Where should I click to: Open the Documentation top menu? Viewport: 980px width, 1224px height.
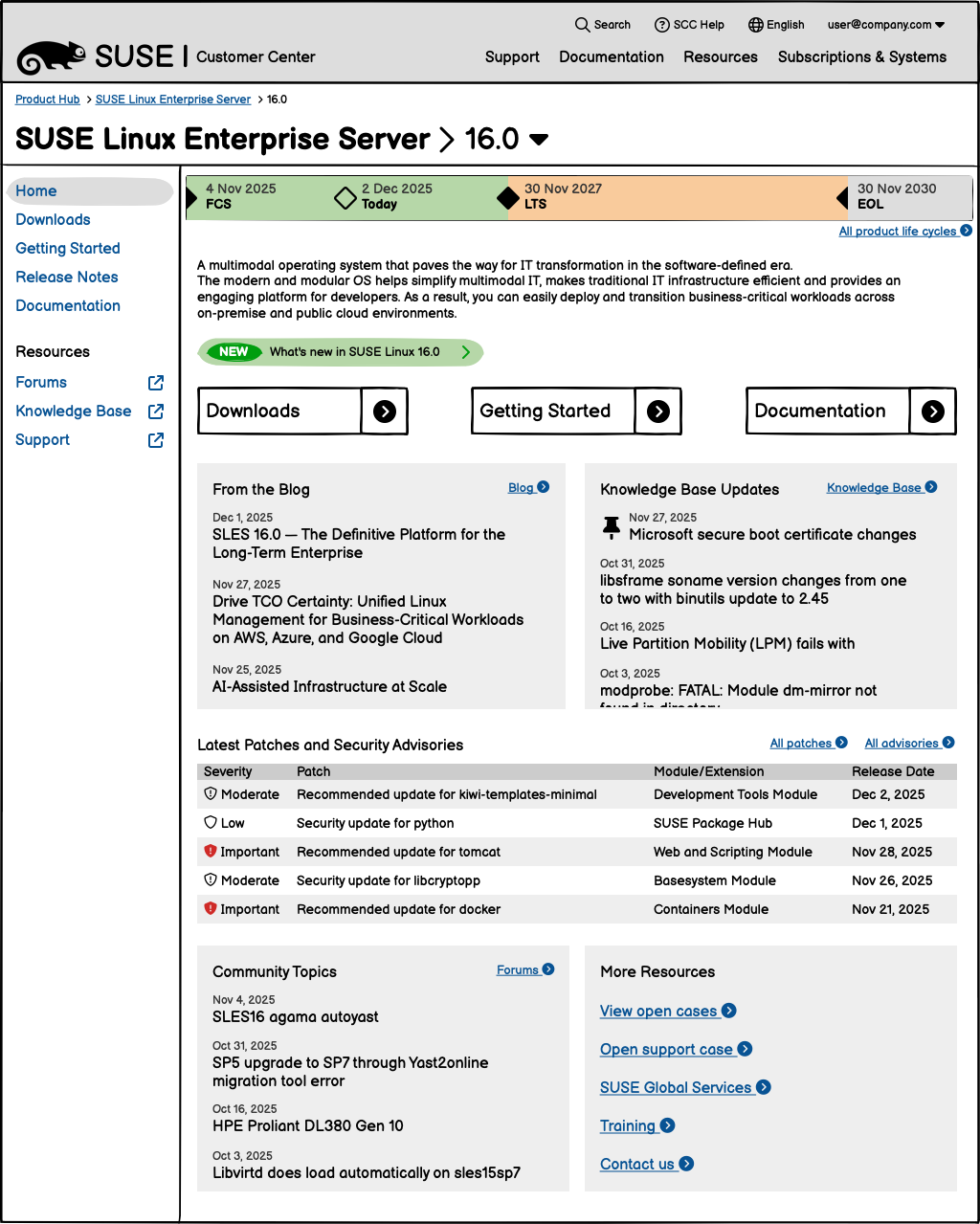point(612,57)
